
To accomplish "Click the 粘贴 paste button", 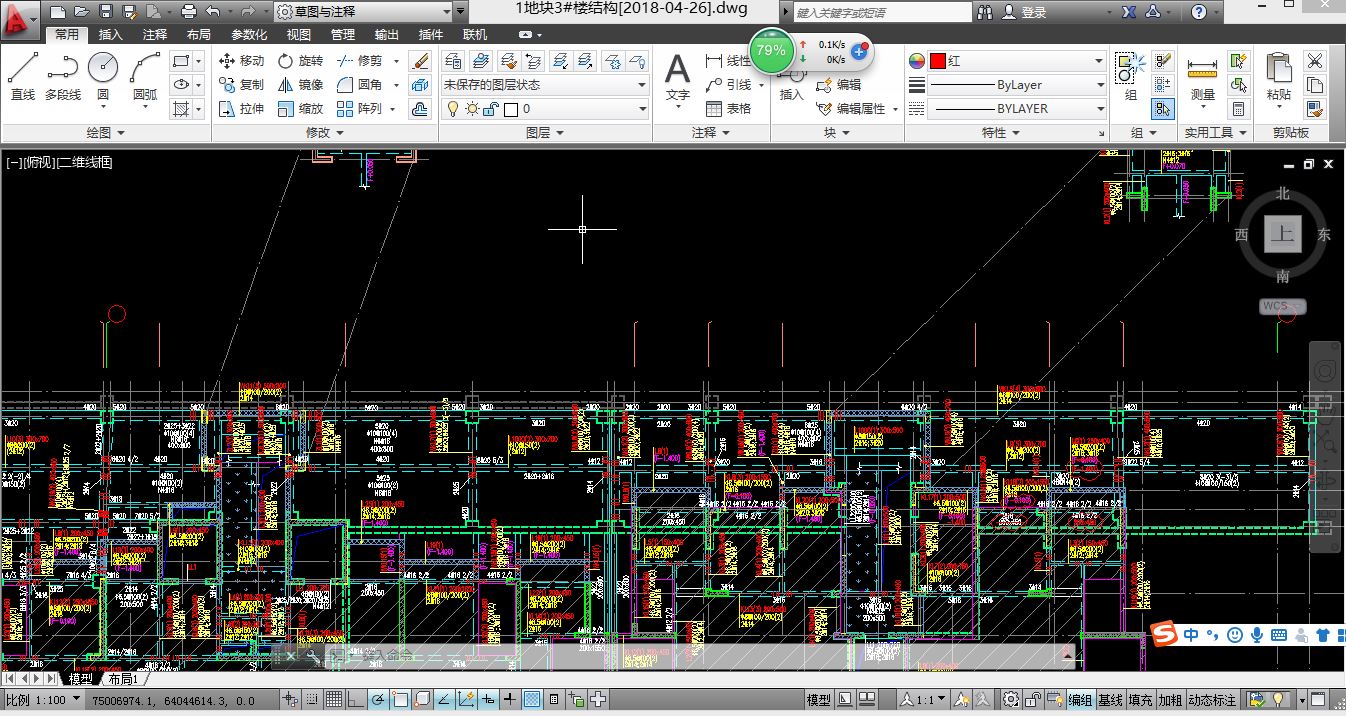I will click(x=1278, y=78).
